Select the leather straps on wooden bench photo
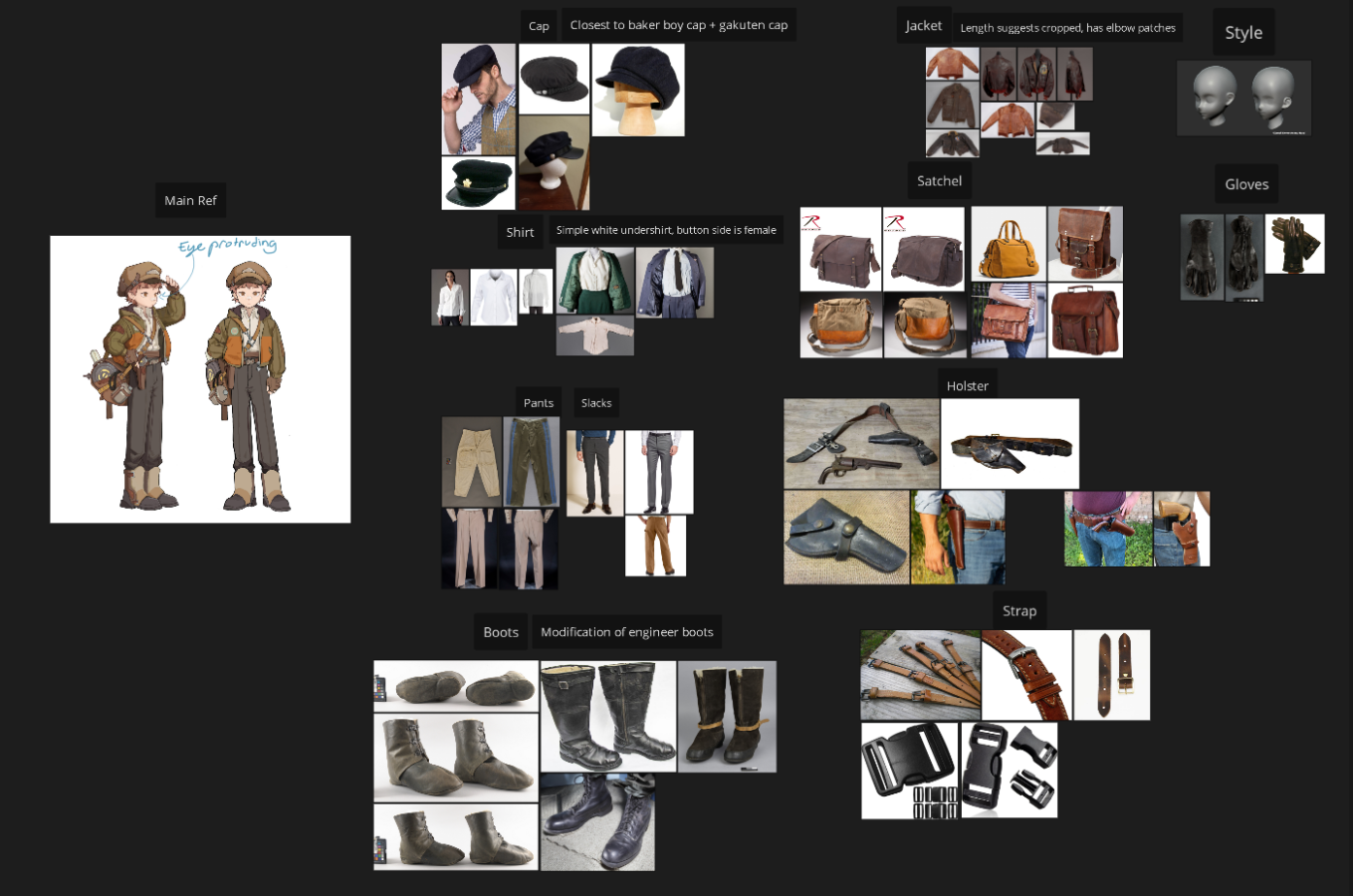This screenshot has width=1353, height=896. pos(921,675)
